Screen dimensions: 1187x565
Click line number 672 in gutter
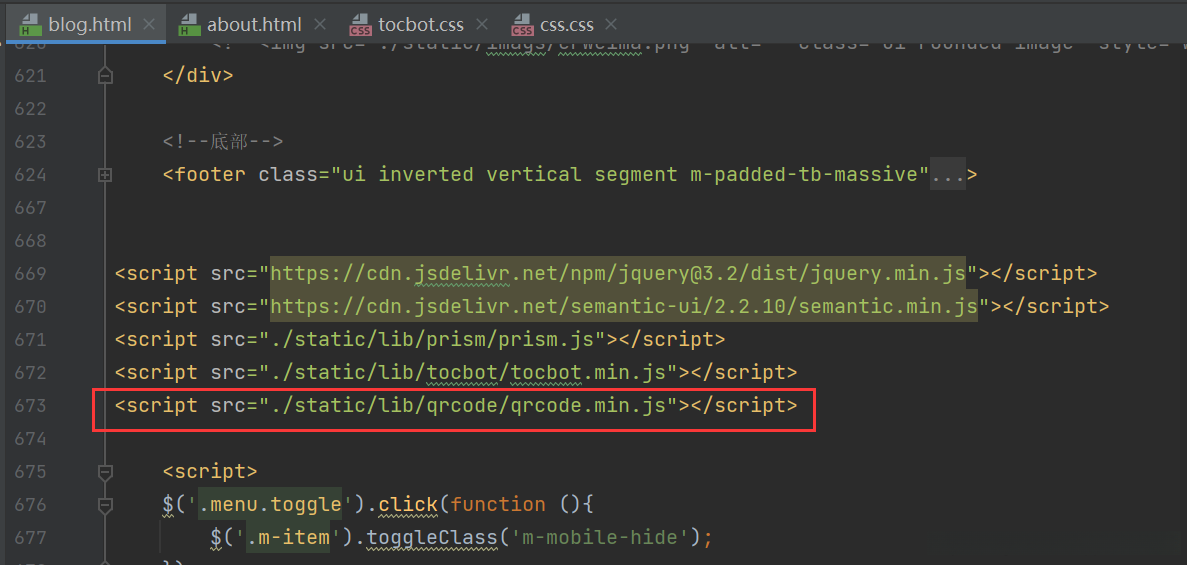pyautogui.click(x=30, y=373)
